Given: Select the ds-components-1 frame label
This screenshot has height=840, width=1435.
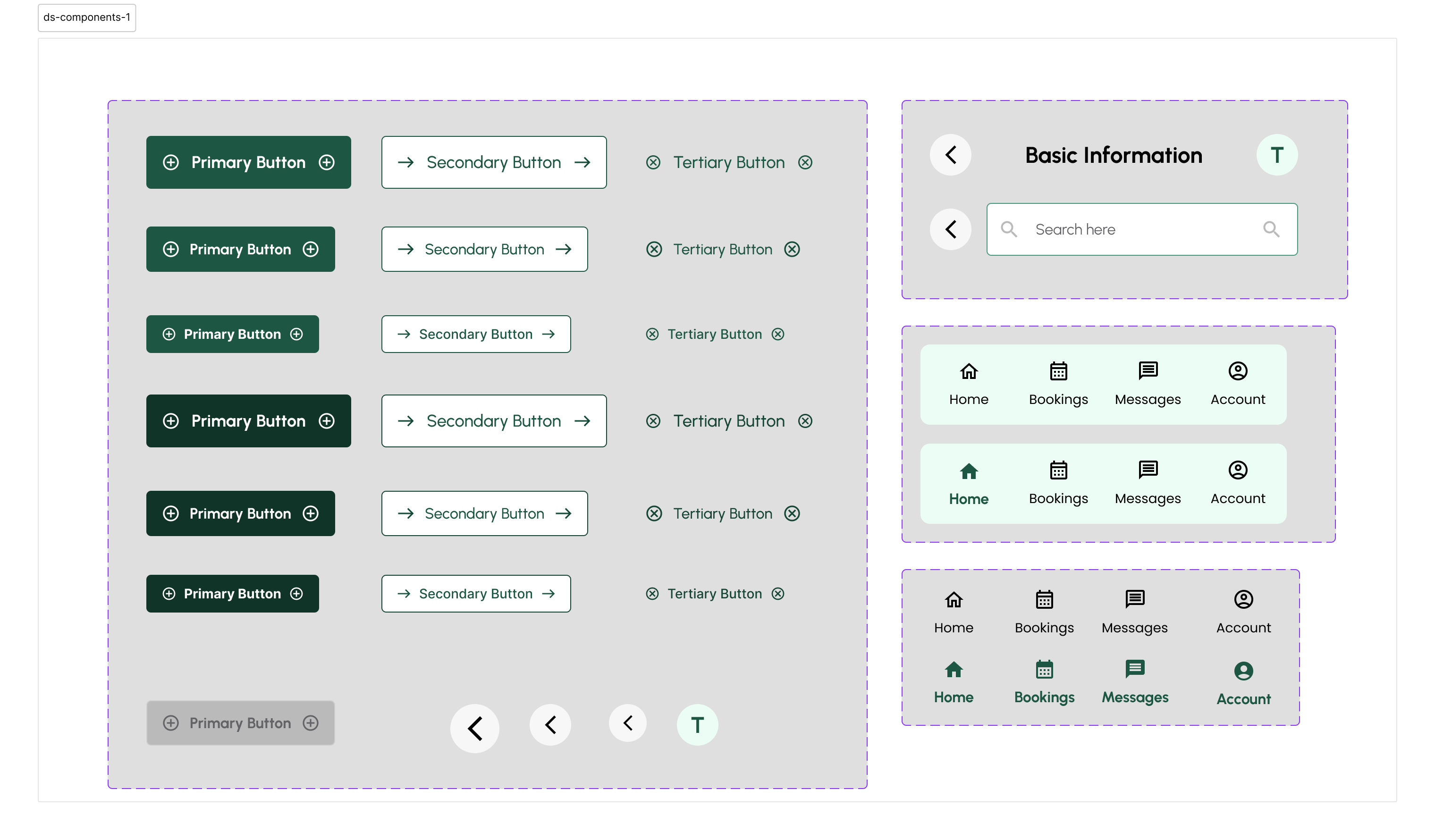Looking at the screenshot, I should point(86,17).
